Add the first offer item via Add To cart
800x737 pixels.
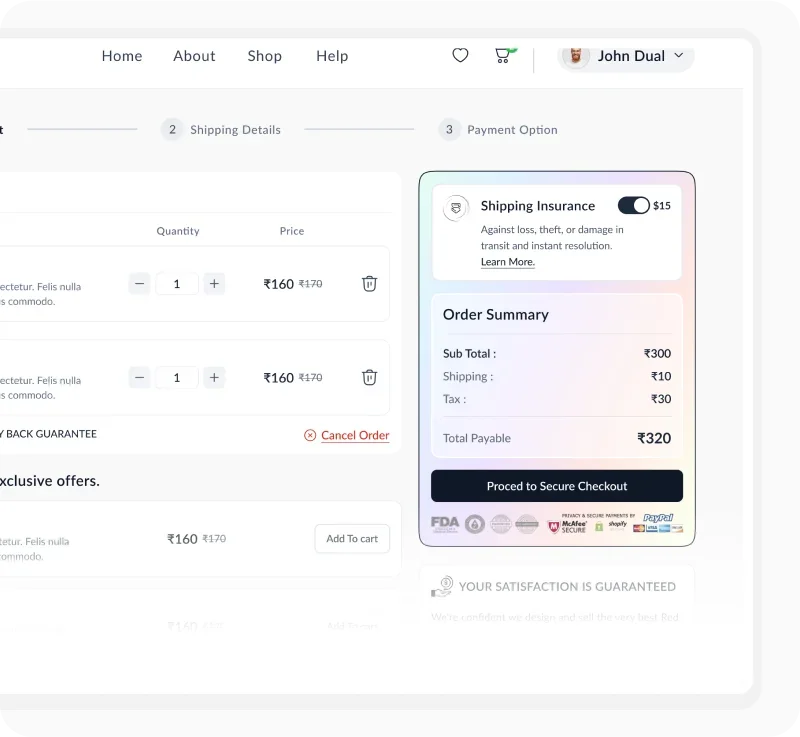pyautogui.click(x=352, y=539)
